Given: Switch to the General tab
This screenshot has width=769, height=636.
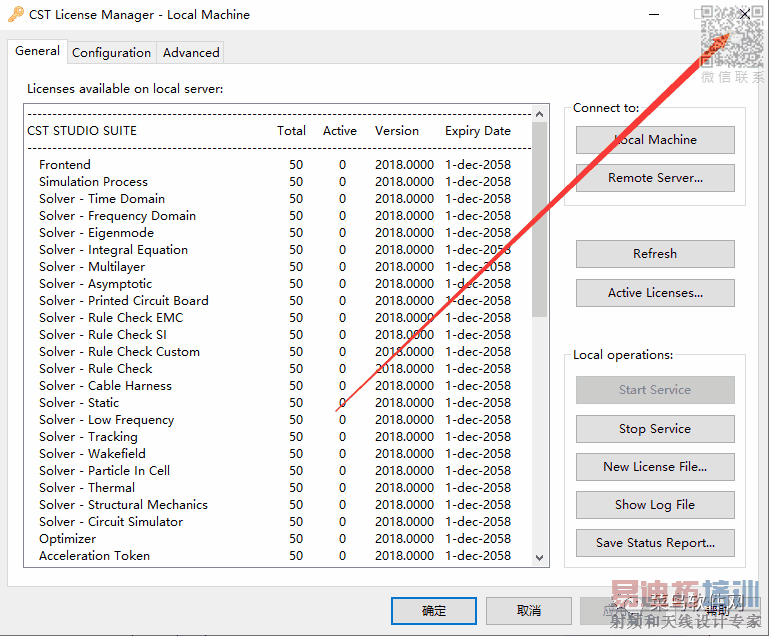Looking at the screenshot, I should click(37, 51).
